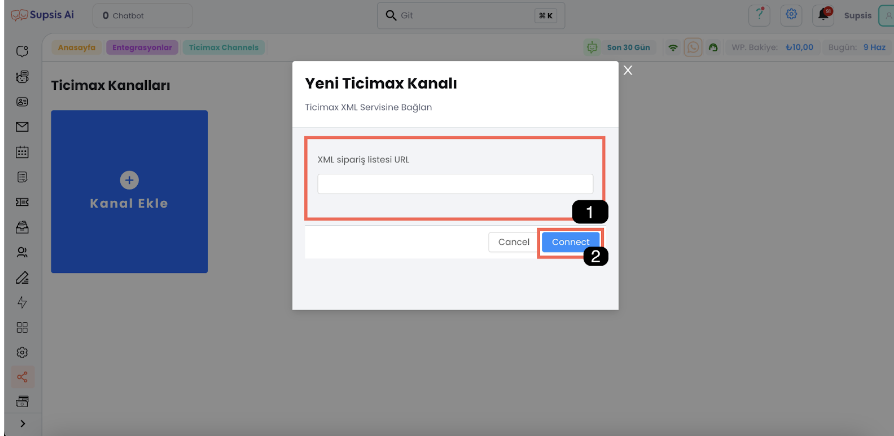
Task: Open the help question mark icon
Action: 759,15
